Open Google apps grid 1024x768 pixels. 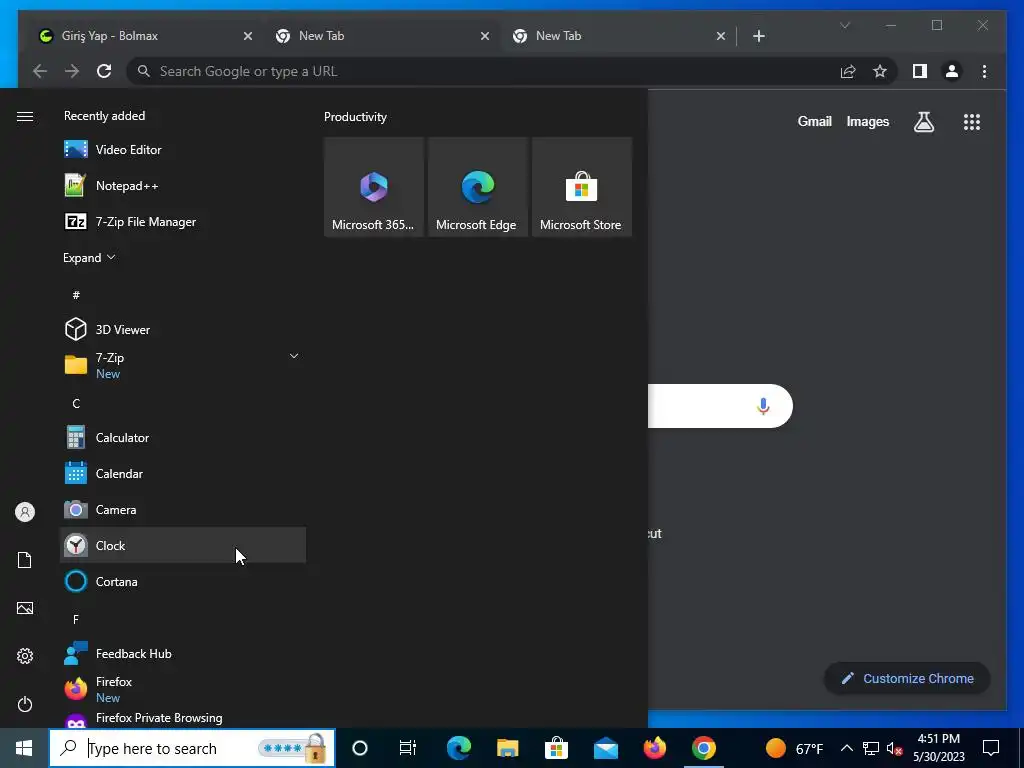972,121
